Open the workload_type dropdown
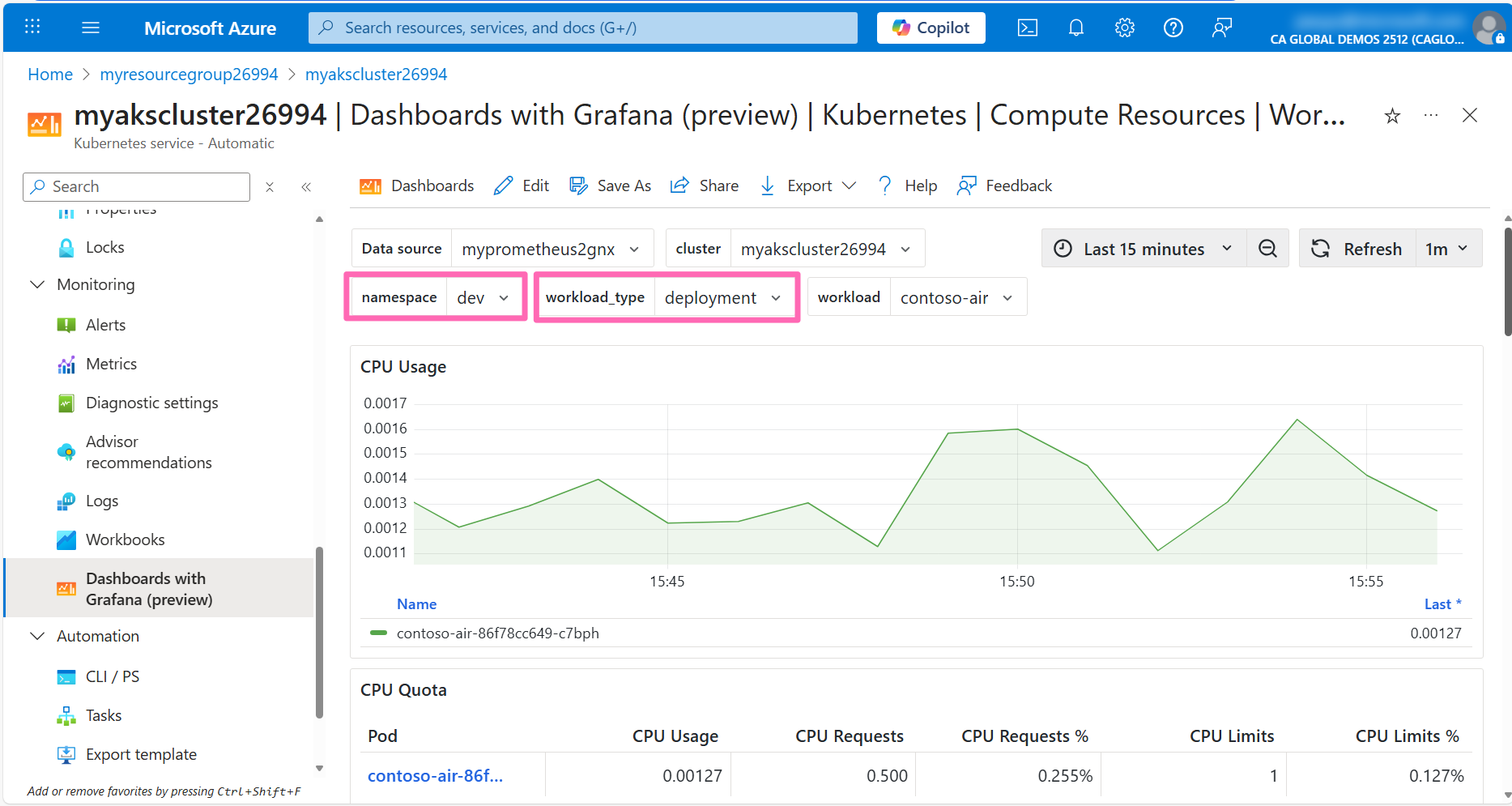Viewport: 1512px width, 806px height. click(x=722, y=298)
